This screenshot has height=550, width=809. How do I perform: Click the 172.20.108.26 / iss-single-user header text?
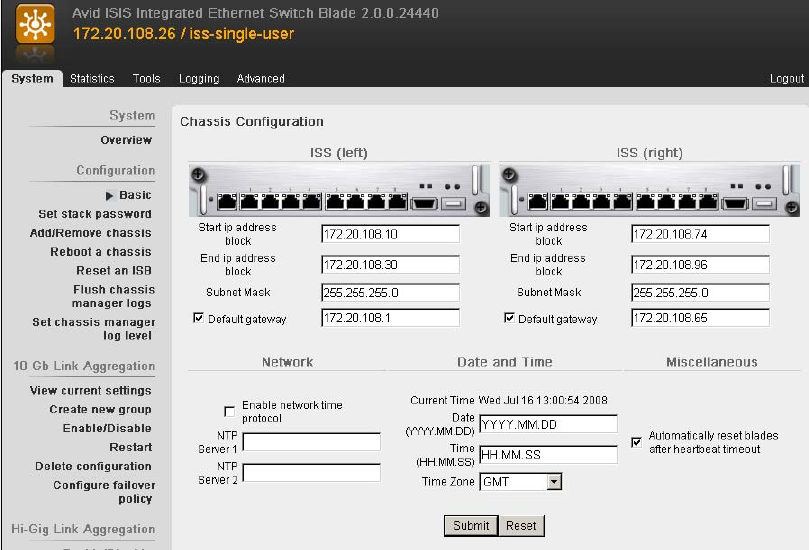[x=184, y=34]
